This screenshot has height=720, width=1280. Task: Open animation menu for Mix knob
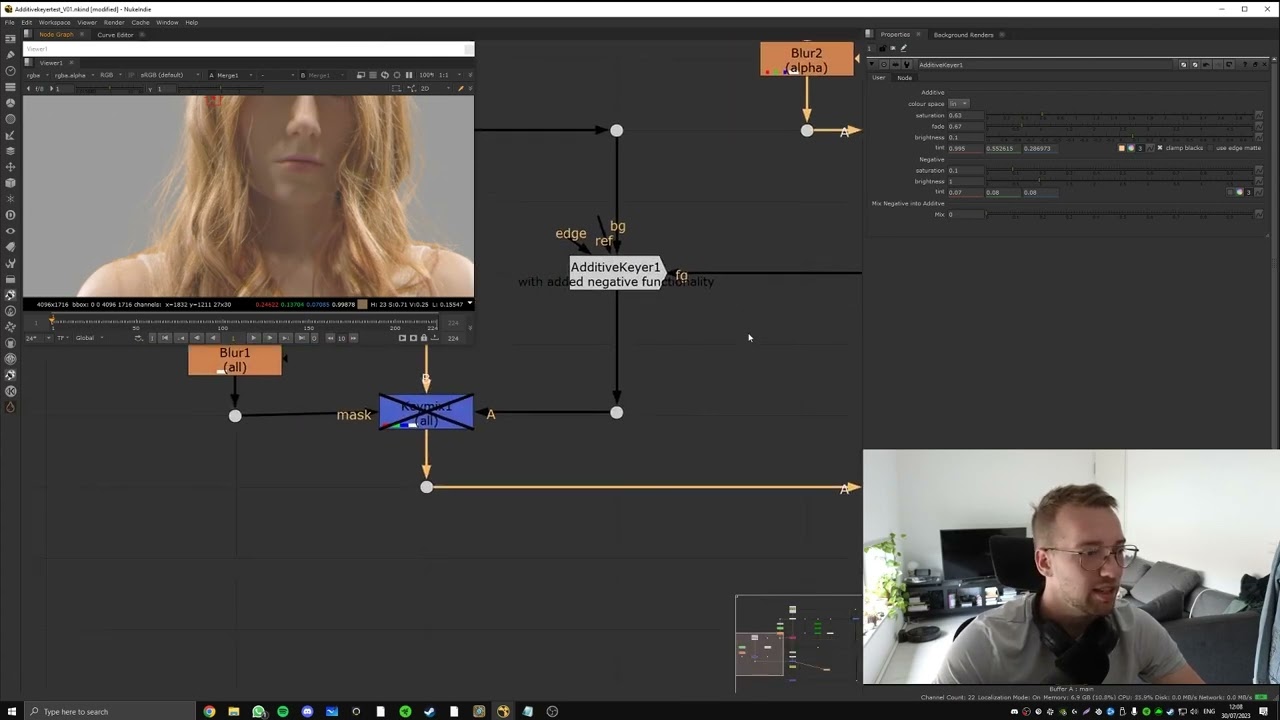(x=1259, y=214)
